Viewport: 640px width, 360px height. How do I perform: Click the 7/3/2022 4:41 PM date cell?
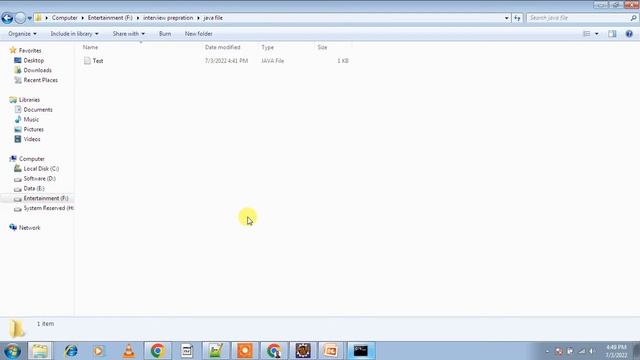[226, 61]
